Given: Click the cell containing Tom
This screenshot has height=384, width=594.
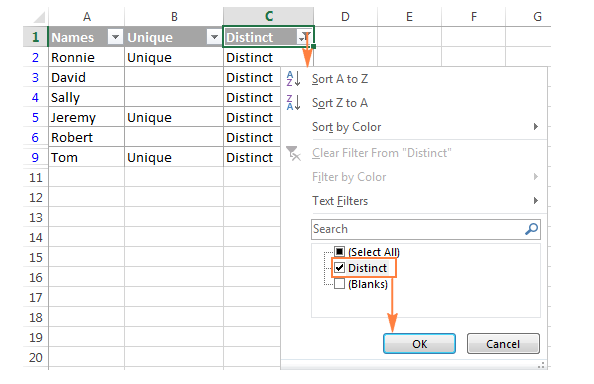Looking at the screenshot, I should pos(86,157).
